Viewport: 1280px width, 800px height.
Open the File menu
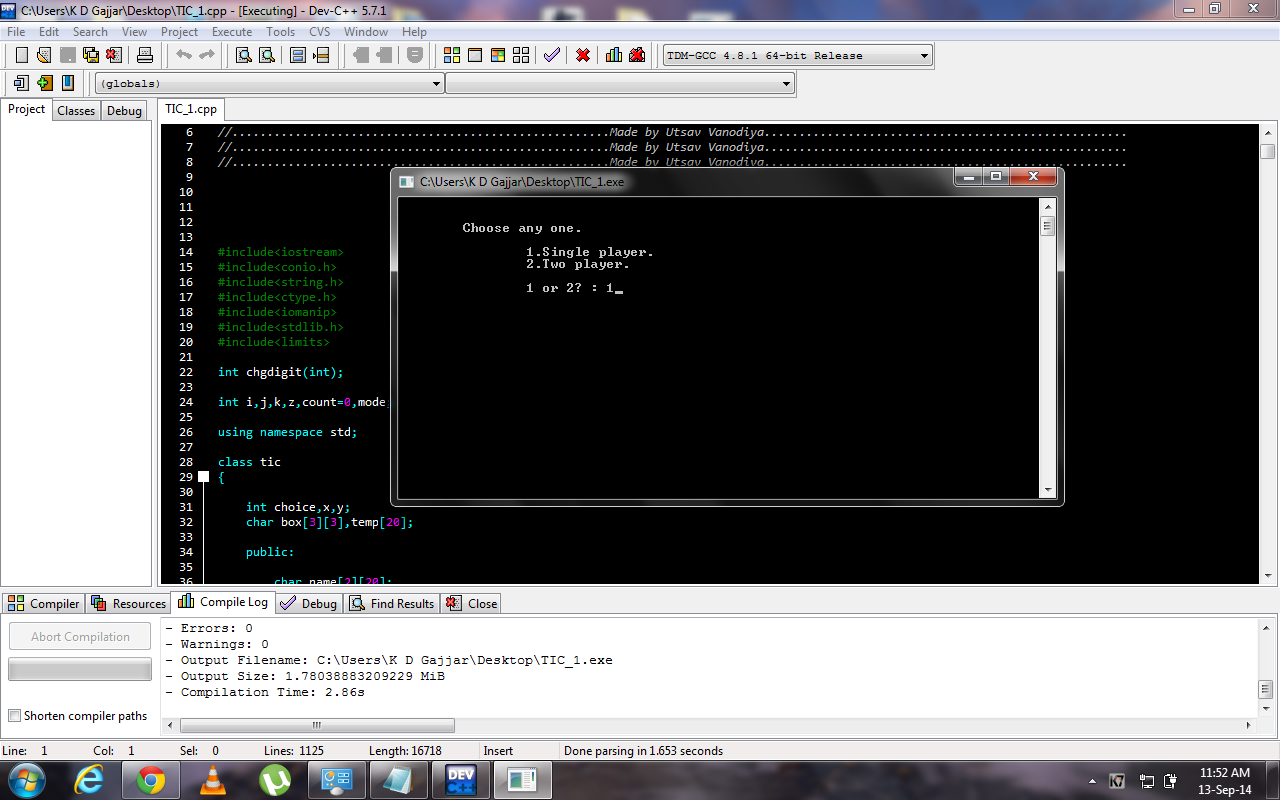click(16, 32)
